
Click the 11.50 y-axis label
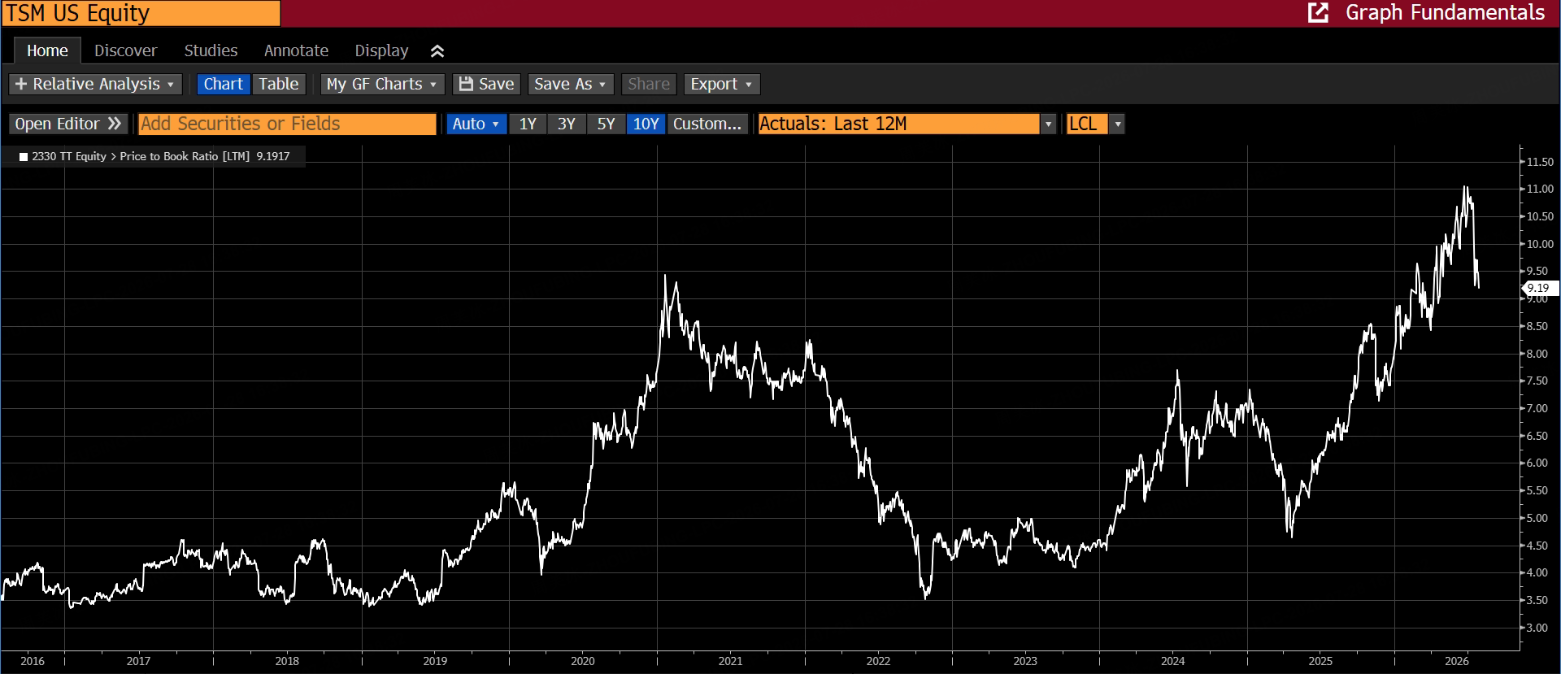point(1539,162)
